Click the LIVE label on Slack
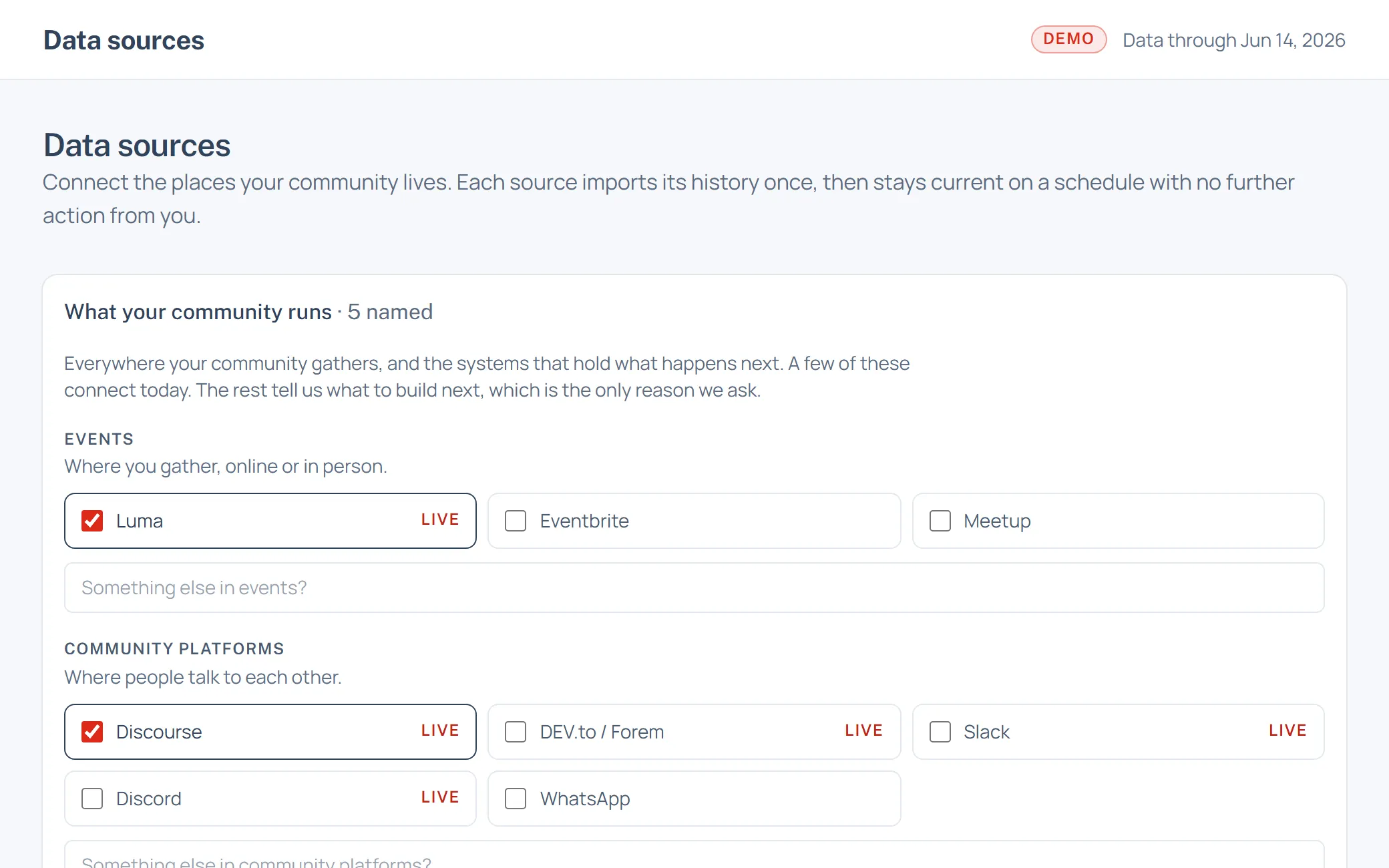 click(1287, 730)
